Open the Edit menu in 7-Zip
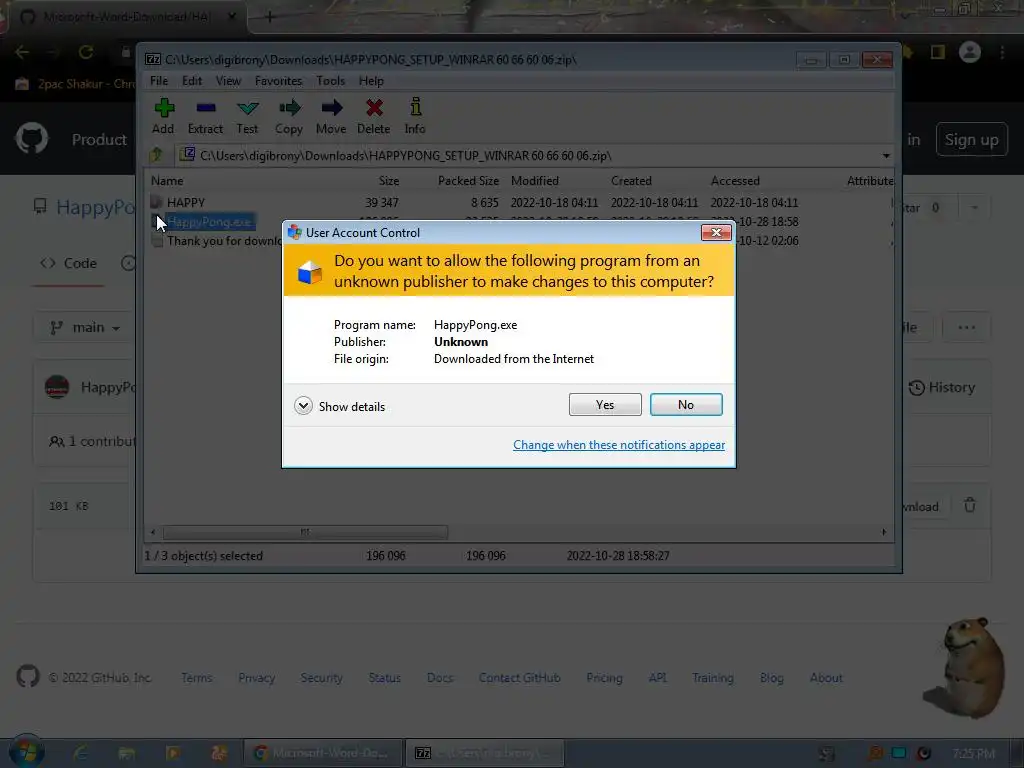The width and height of the screenshot is (1024, 768). click(x=191, y=81)
